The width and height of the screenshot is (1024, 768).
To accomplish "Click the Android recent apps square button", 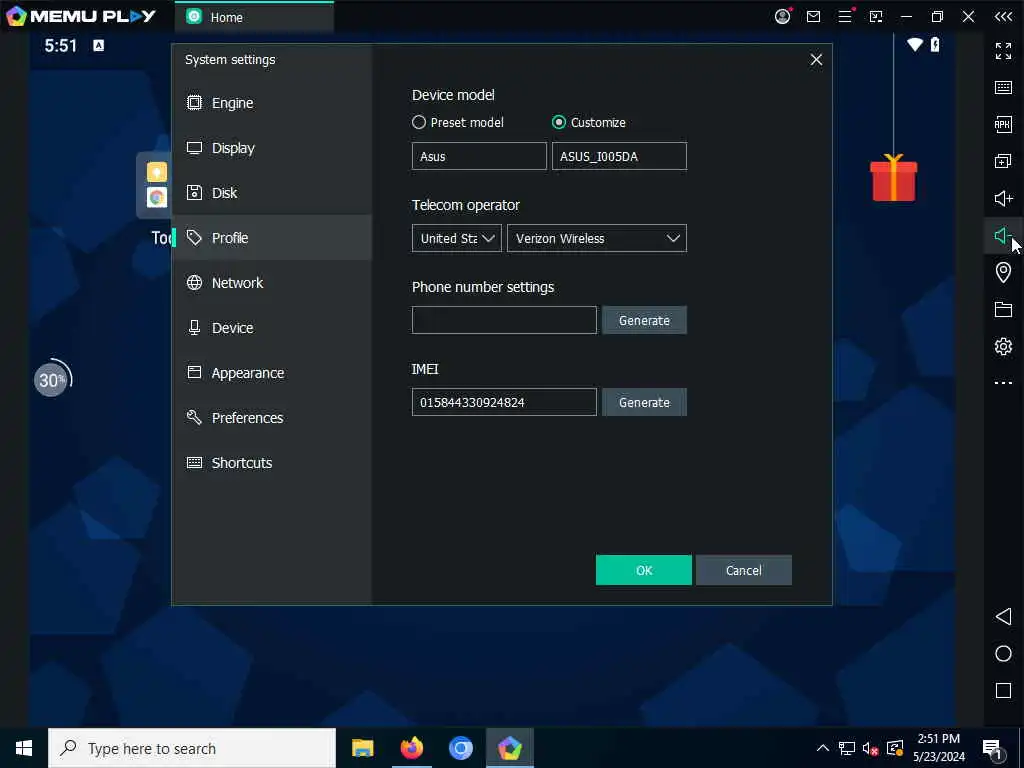I will 1003,691.
